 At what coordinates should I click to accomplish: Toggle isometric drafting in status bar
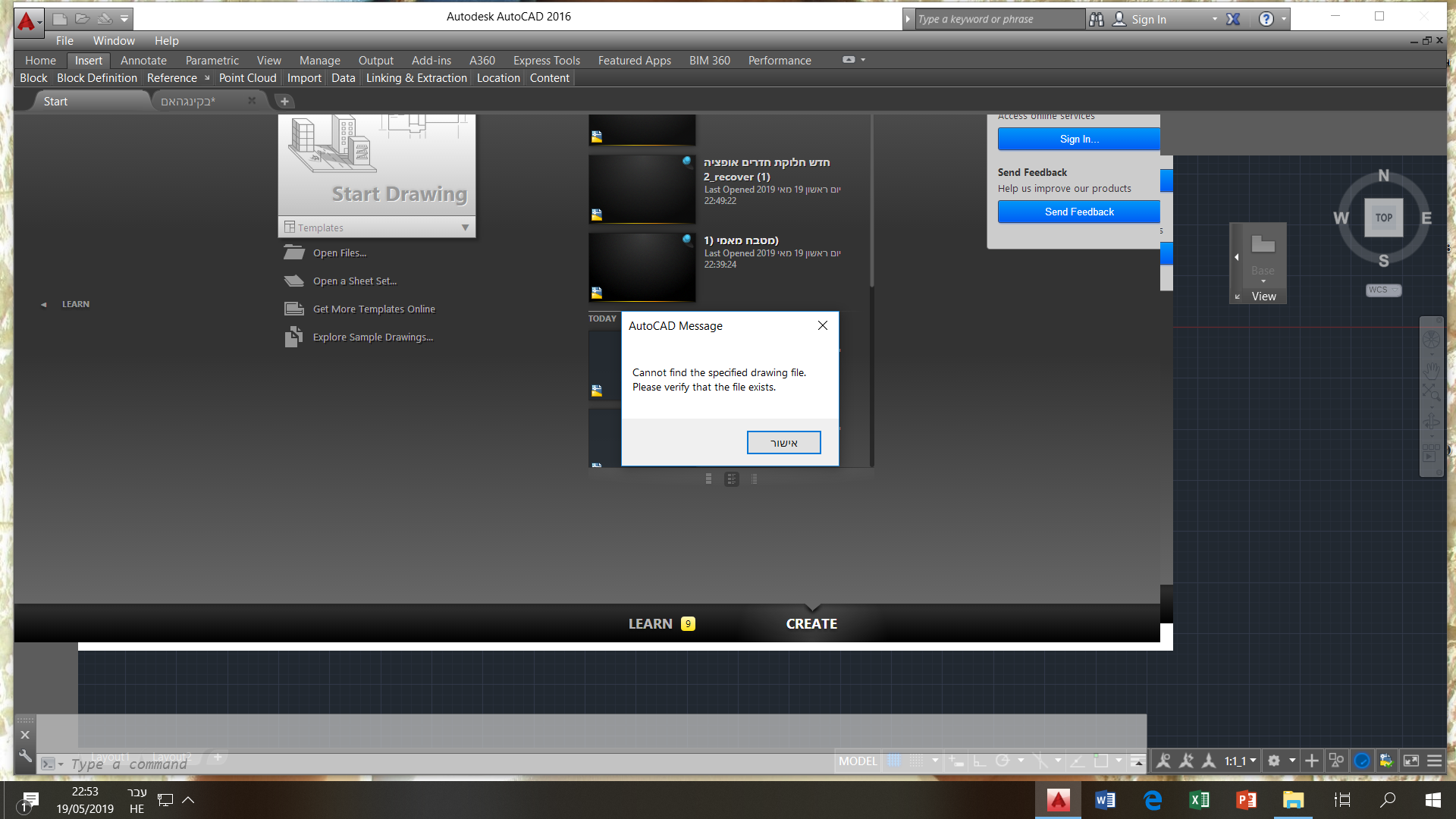pyautogui.click(x=1040, y=761)
